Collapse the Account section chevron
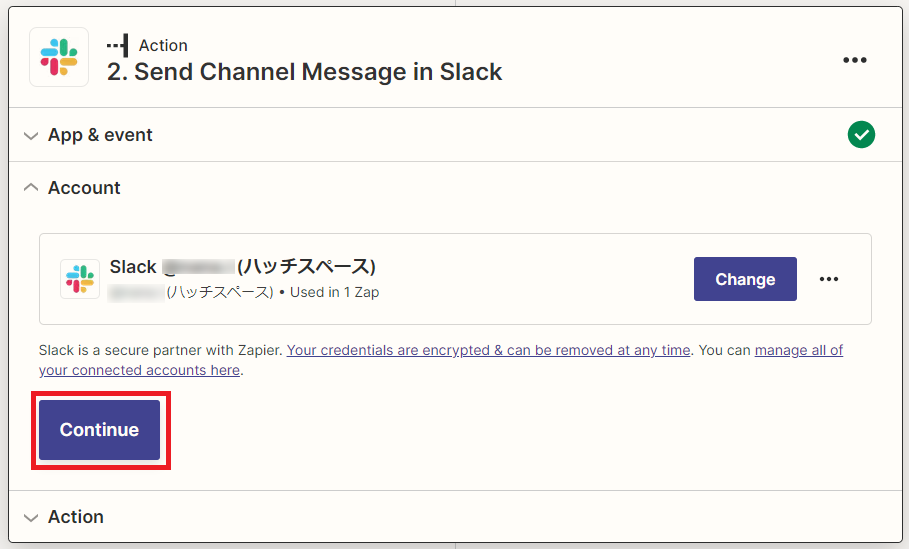The image size is (909, 549). coord(31,187)
